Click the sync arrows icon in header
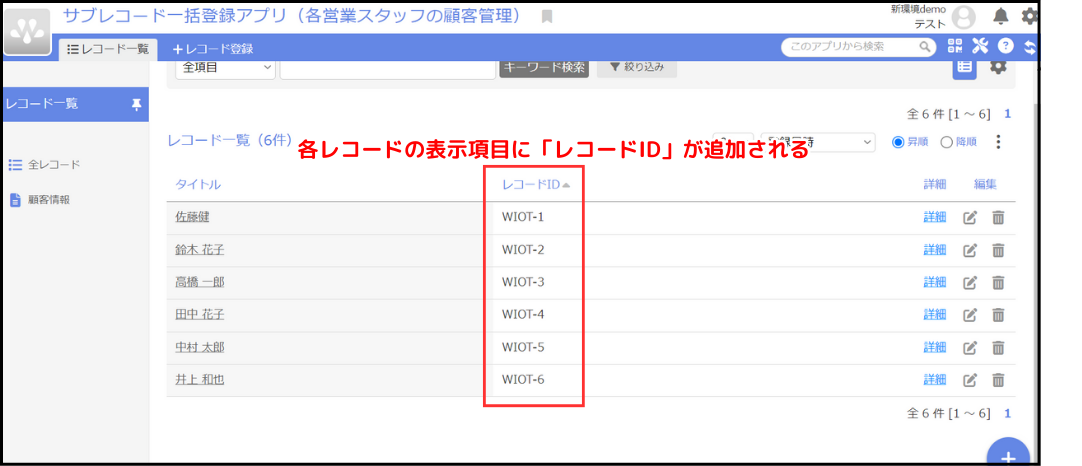This screenshot has height=466, width=1082. pos(1030,47)
